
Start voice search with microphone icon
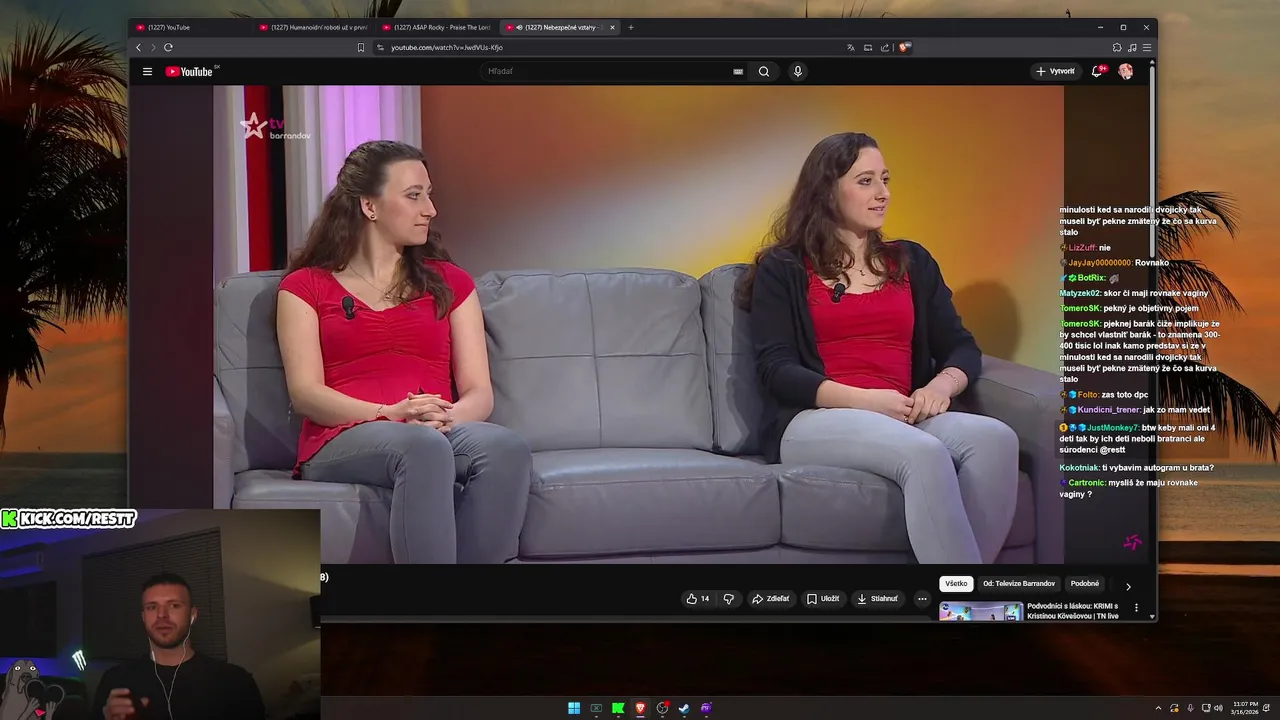pos(797,71)
